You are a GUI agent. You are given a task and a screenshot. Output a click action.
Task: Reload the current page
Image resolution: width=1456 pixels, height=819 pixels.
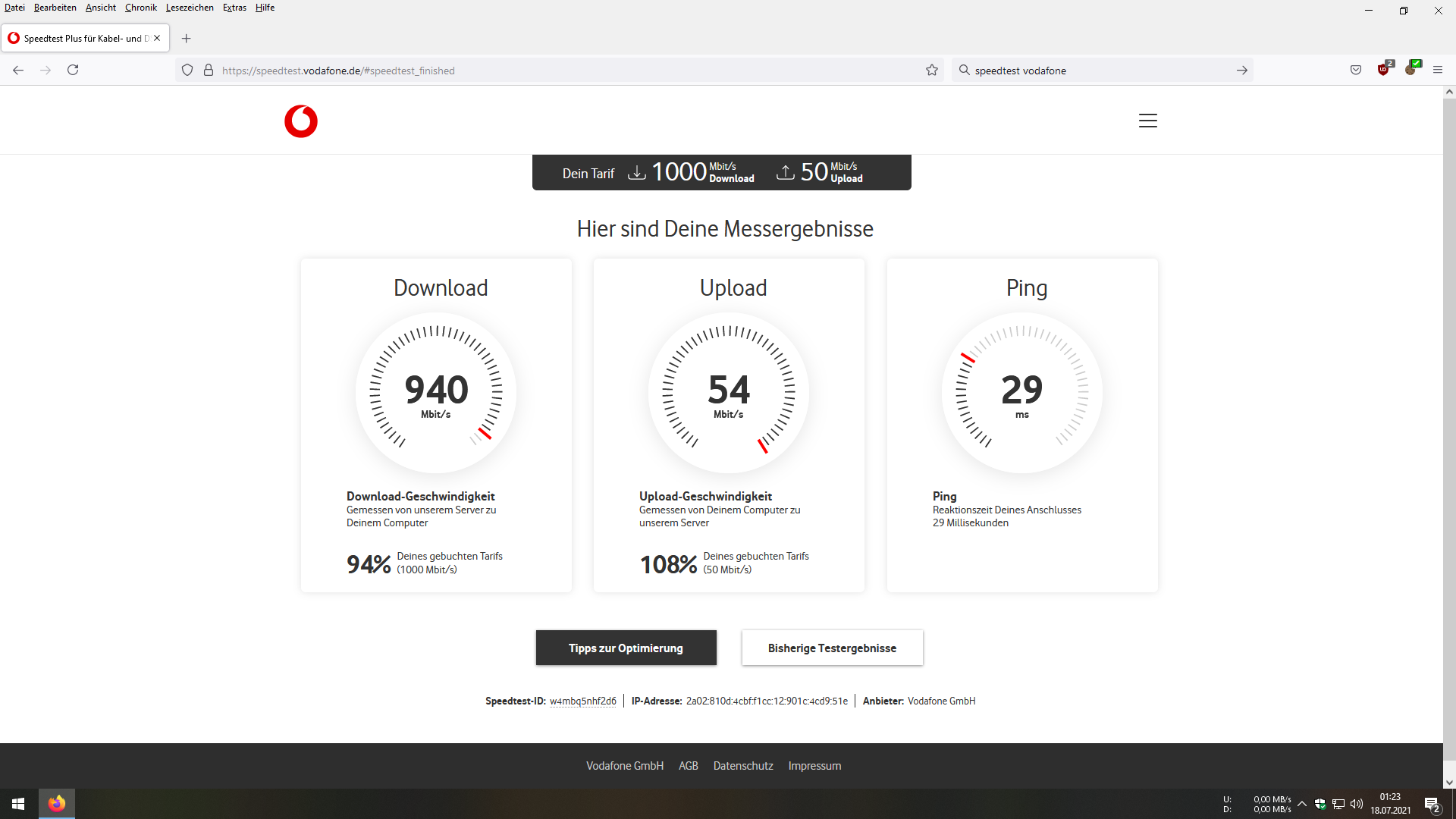73,71
